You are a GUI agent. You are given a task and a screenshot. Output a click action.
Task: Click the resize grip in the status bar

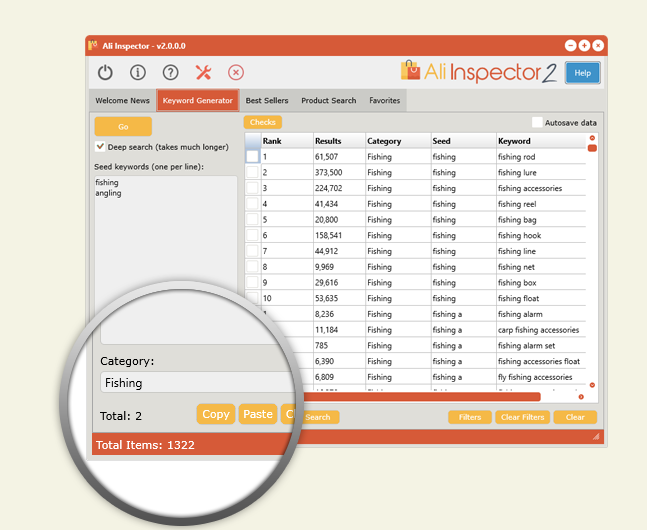click(x=596, y=436)
